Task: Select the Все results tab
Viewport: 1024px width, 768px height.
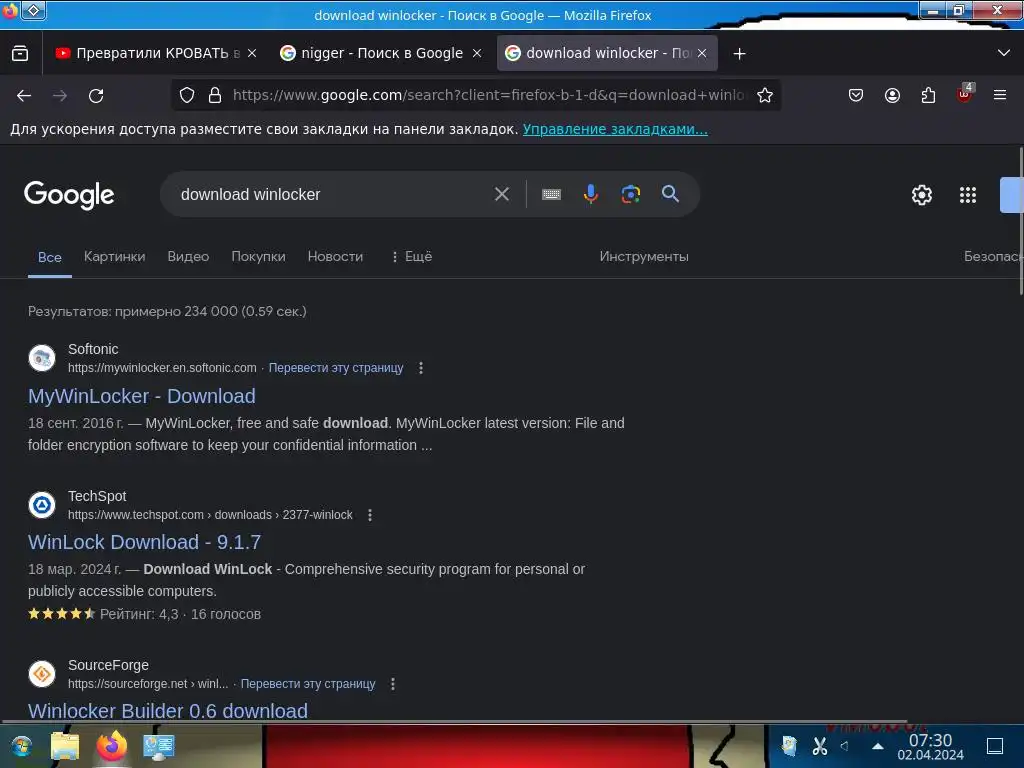Action: click(x=50, y=257)
